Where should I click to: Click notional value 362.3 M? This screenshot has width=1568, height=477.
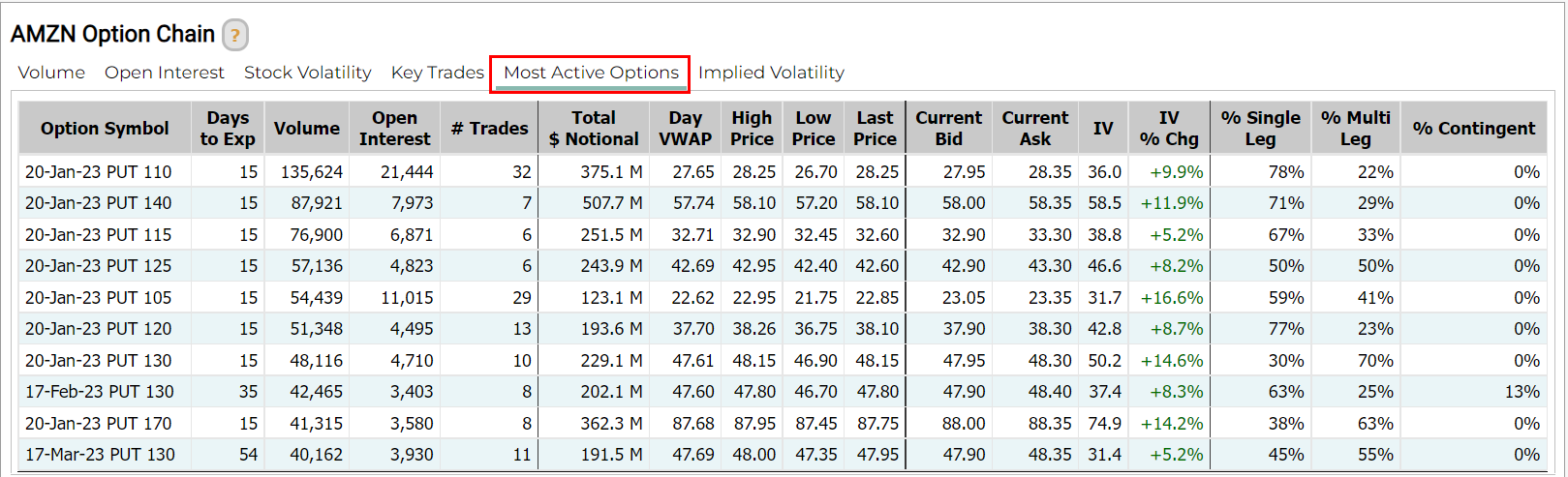click(612, 423)
